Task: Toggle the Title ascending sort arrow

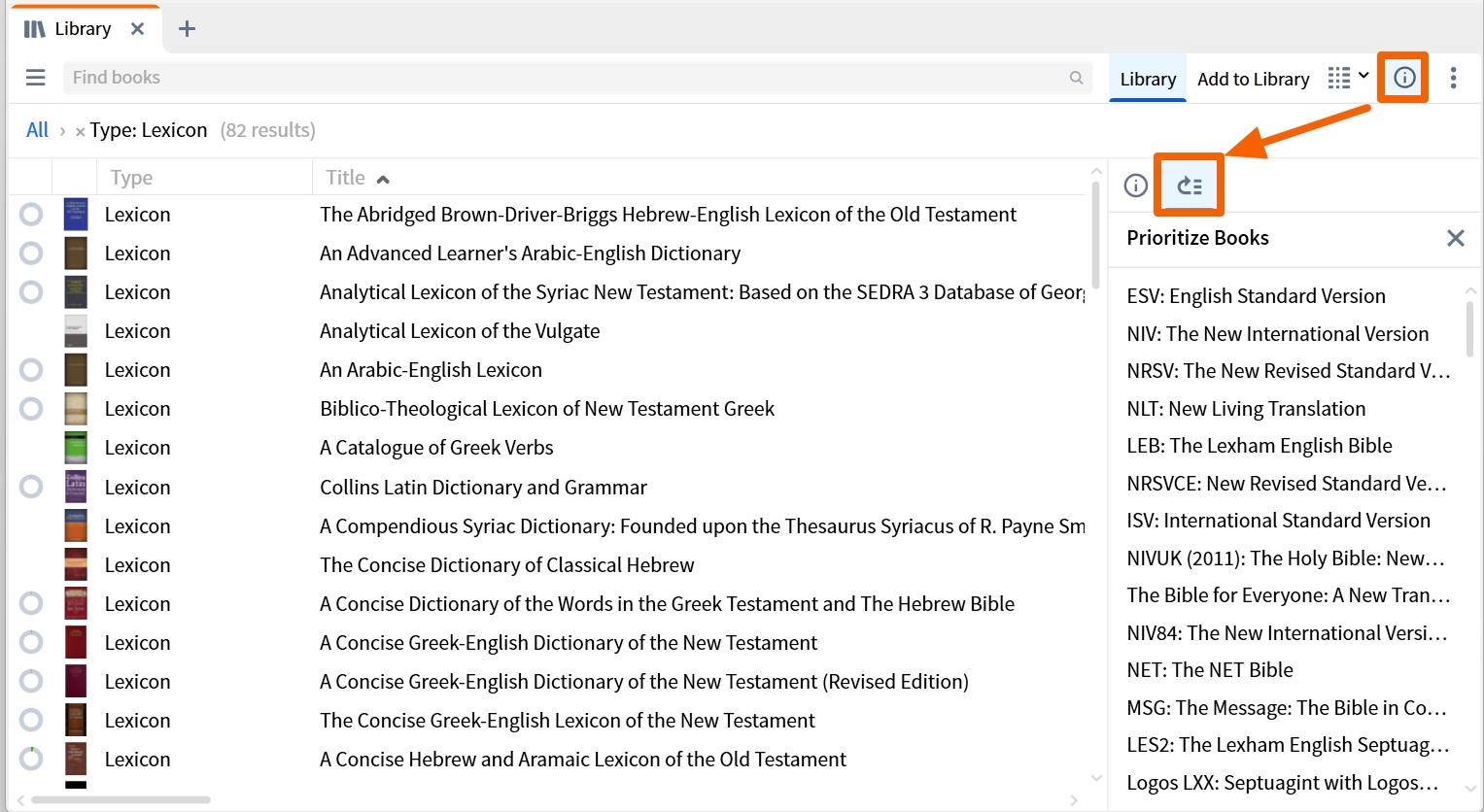Action: pyautogui.click(x=383, y=179)
